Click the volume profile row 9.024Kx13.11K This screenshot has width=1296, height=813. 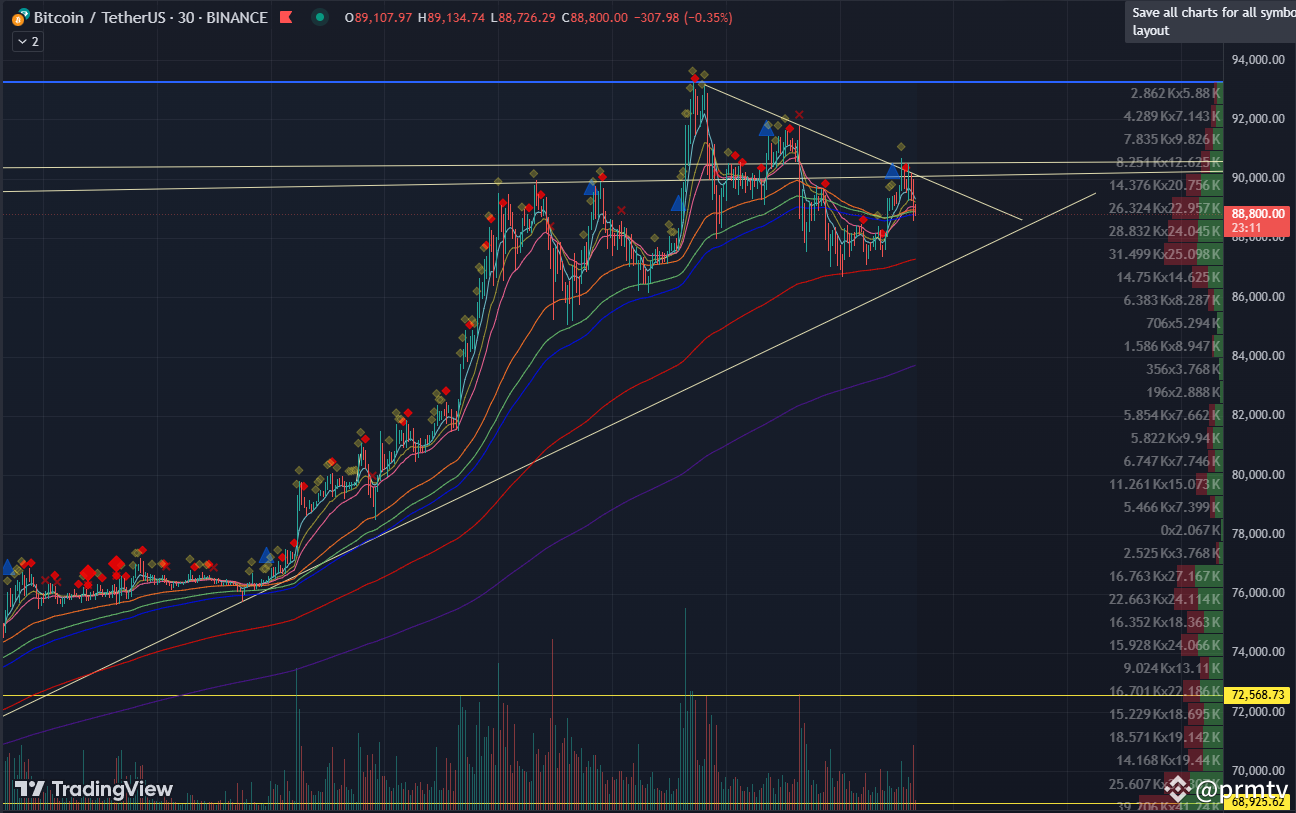[1172, 668]
